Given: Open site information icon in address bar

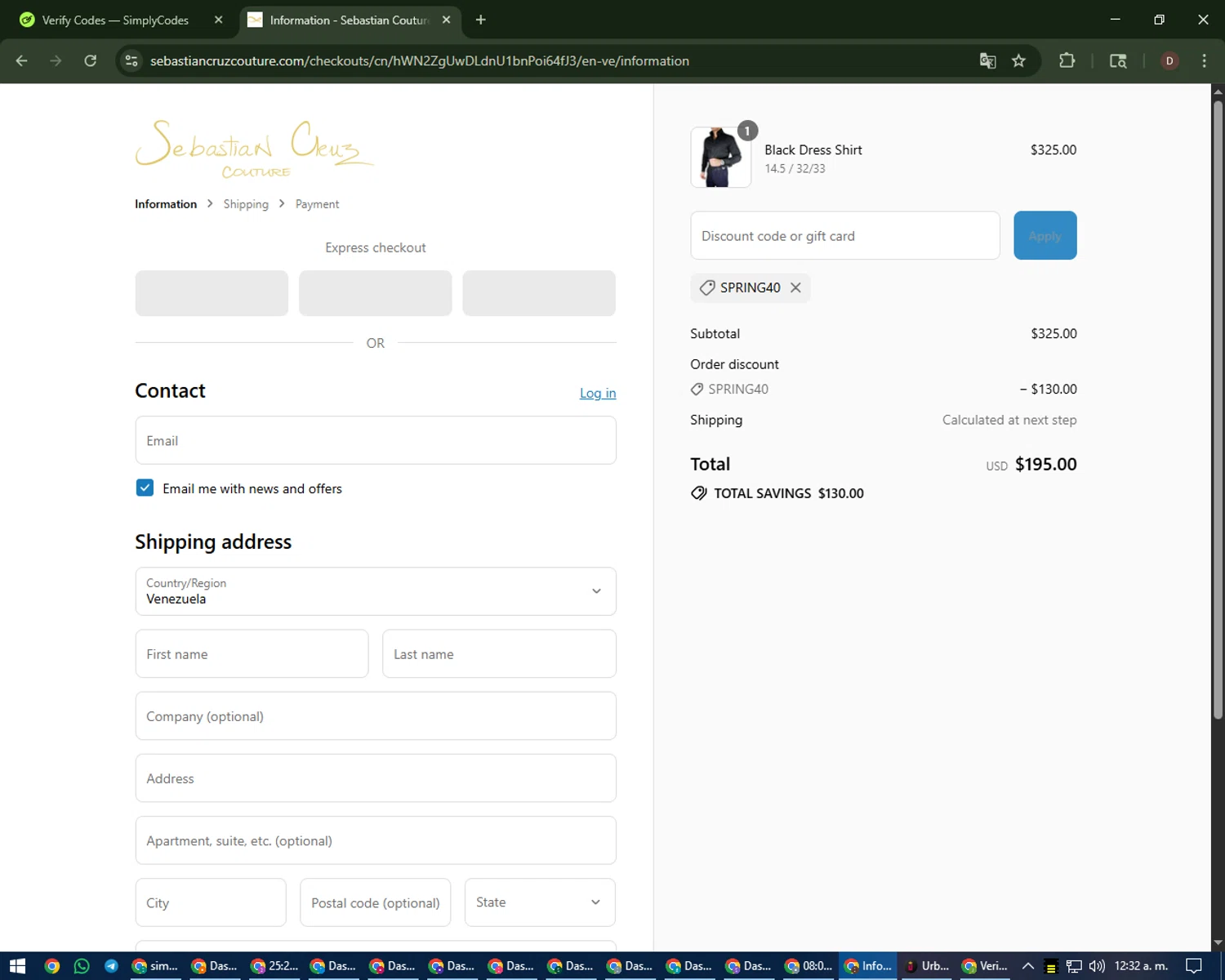Looking at the screenshot, I should point(131,60).
